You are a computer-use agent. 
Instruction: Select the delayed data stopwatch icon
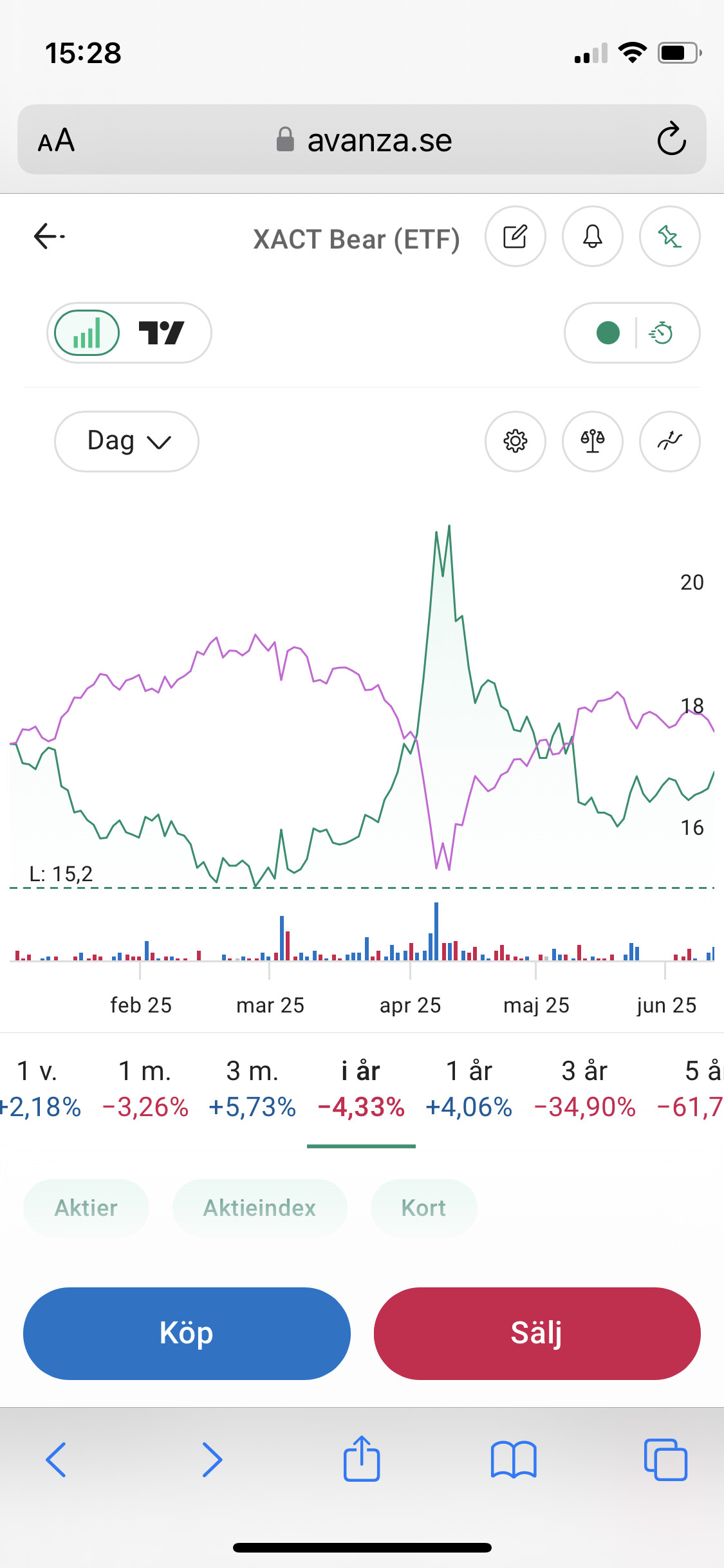[x=662, y=333]
